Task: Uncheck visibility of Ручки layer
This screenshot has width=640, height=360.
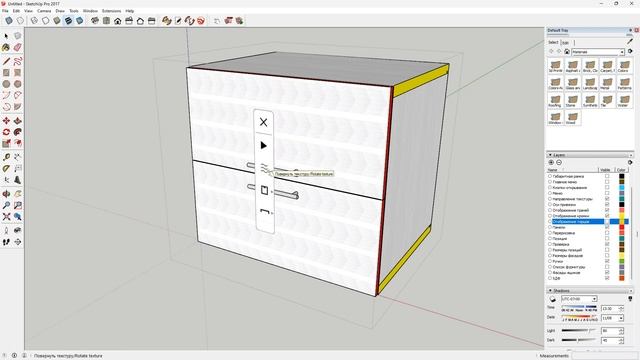Action: 607,261
